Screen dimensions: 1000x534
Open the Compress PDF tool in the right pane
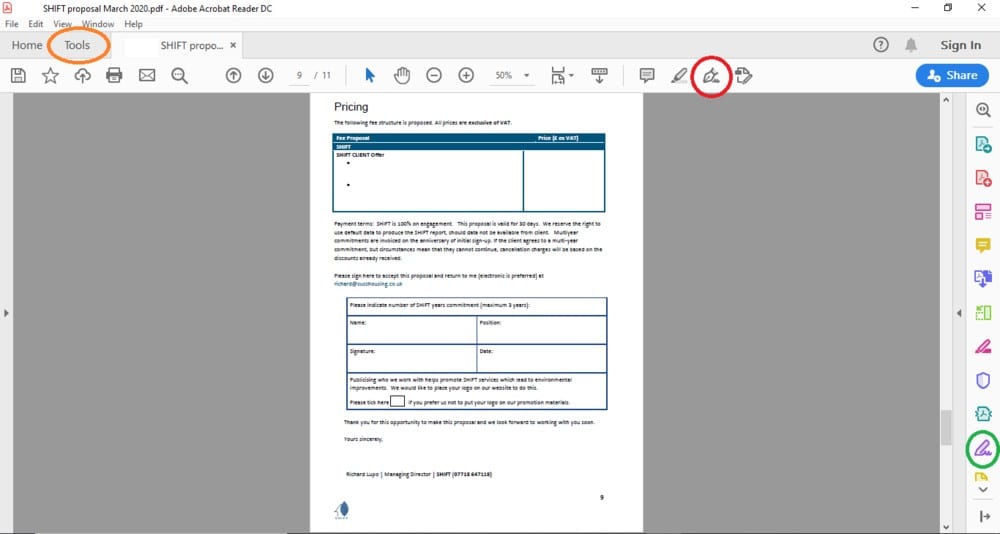pyautogui.click(x=983, y=313)
